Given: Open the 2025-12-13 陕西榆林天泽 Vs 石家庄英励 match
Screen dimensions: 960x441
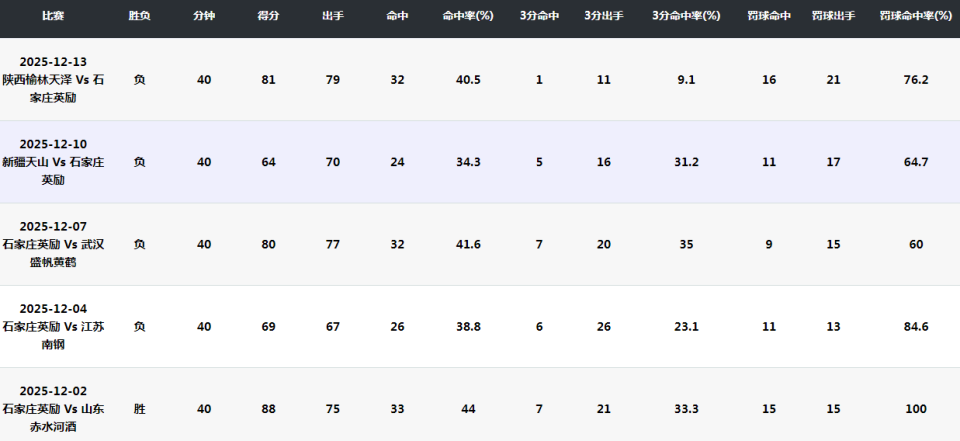Looking at the screenshot, I should tap(53, 80).
